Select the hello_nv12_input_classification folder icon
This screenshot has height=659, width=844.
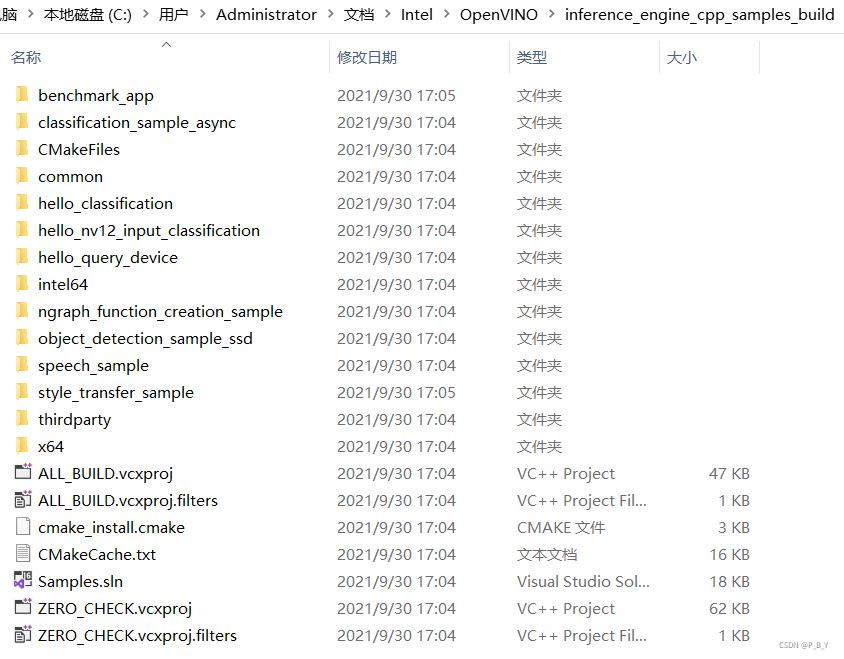22,230
